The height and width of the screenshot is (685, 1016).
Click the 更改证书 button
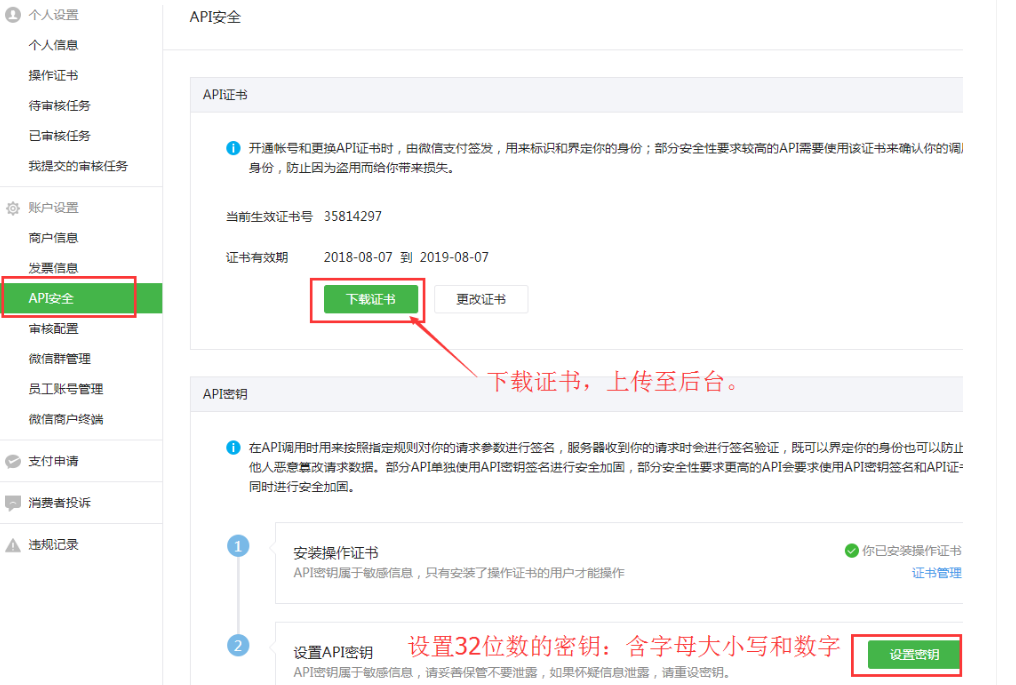(x=480, y=299)
